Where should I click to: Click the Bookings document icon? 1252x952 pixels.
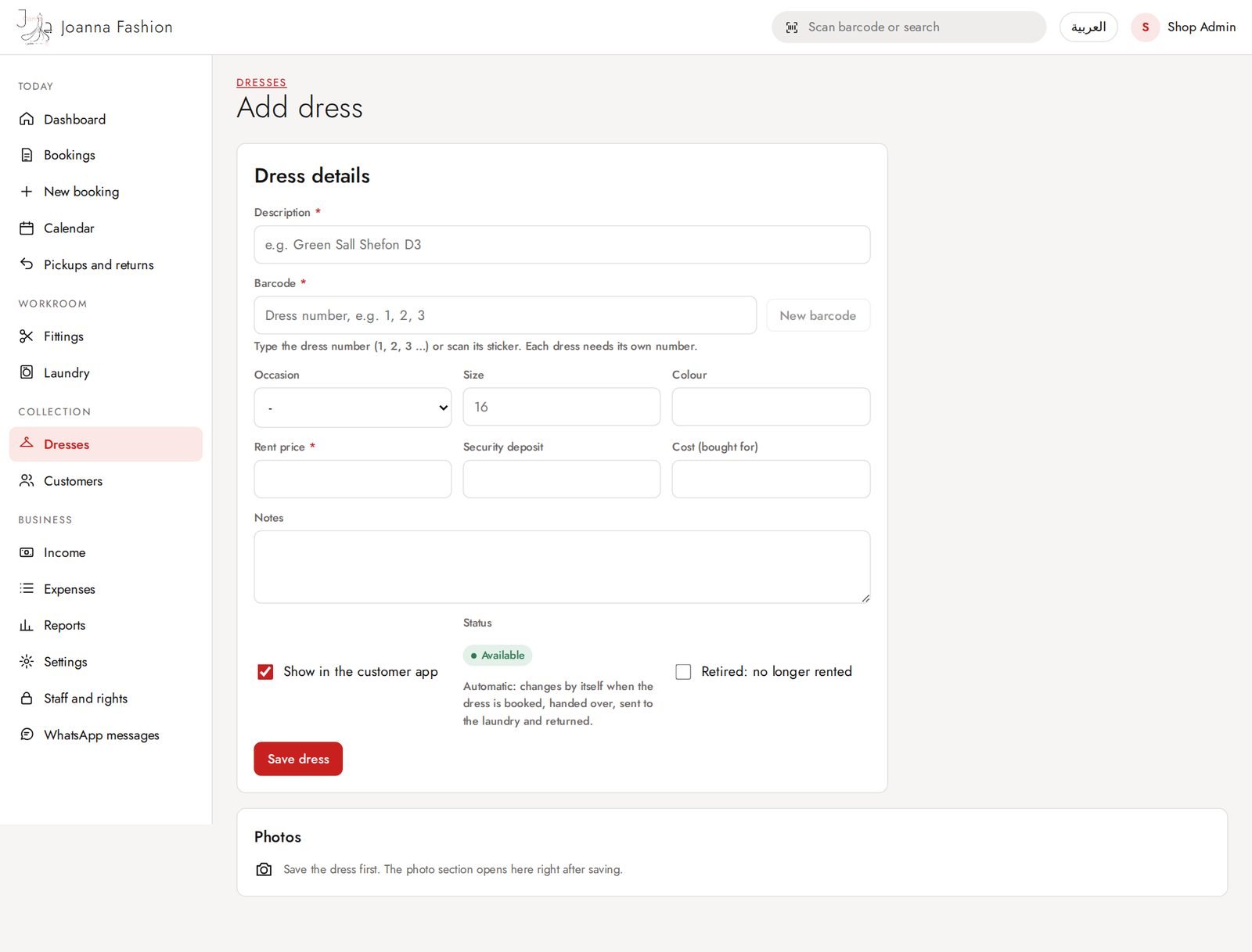coord(27,155)
